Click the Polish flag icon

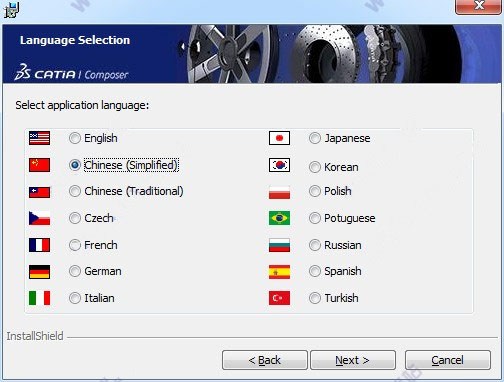279,192
